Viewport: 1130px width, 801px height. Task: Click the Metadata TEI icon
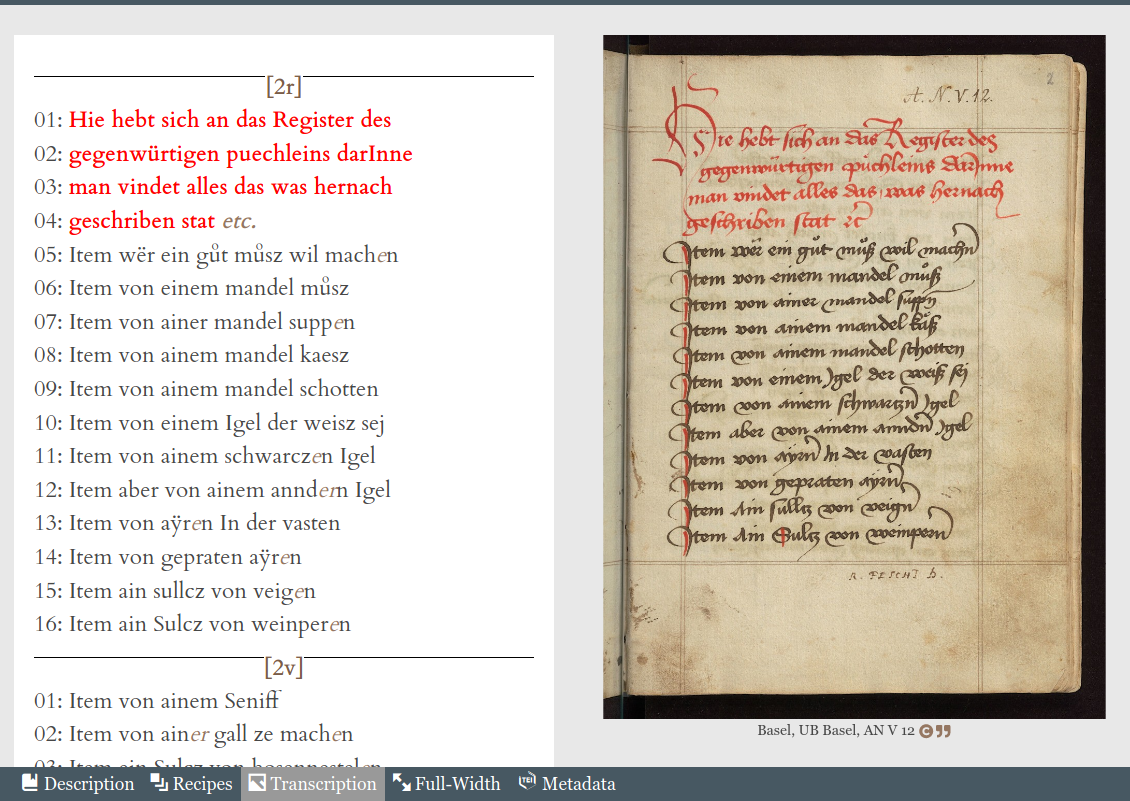(528, 782)
